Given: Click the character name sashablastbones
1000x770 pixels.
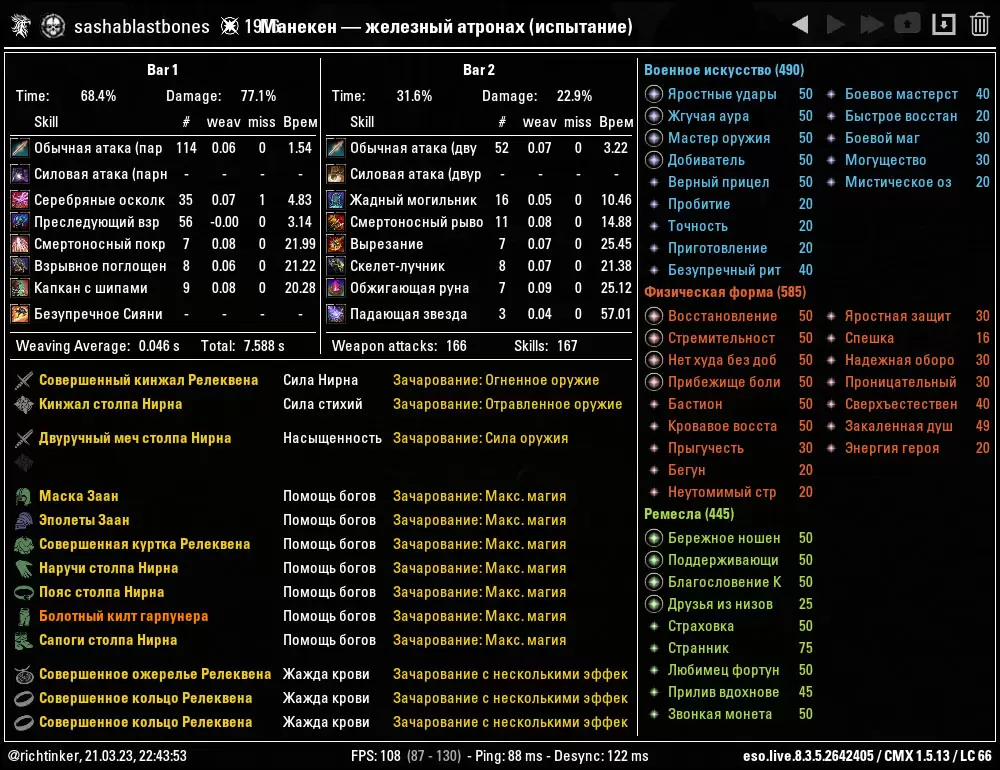Looking at the screenshot, I should 142,27.
